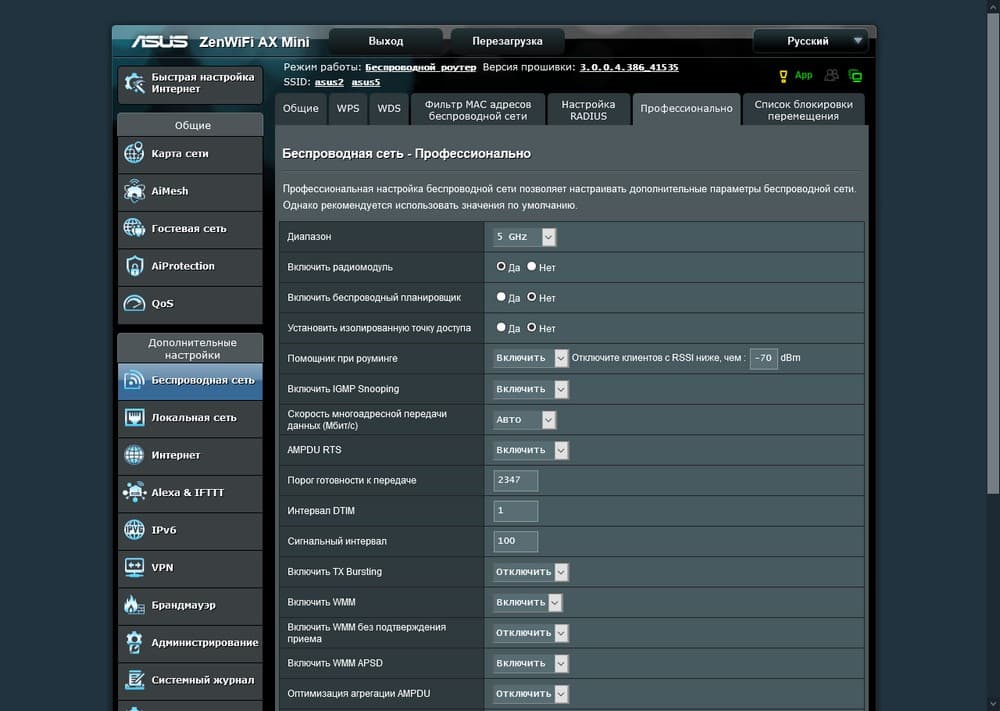Viewport: 1000px width, 711px height.
Task: Open the VPN icon
Action: tap(134, 568)
